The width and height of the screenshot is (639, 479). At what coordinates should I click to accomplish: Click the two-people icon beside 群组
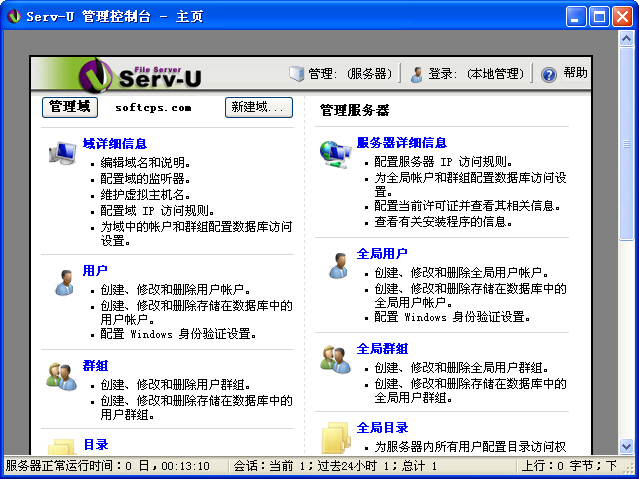point(62,376)
